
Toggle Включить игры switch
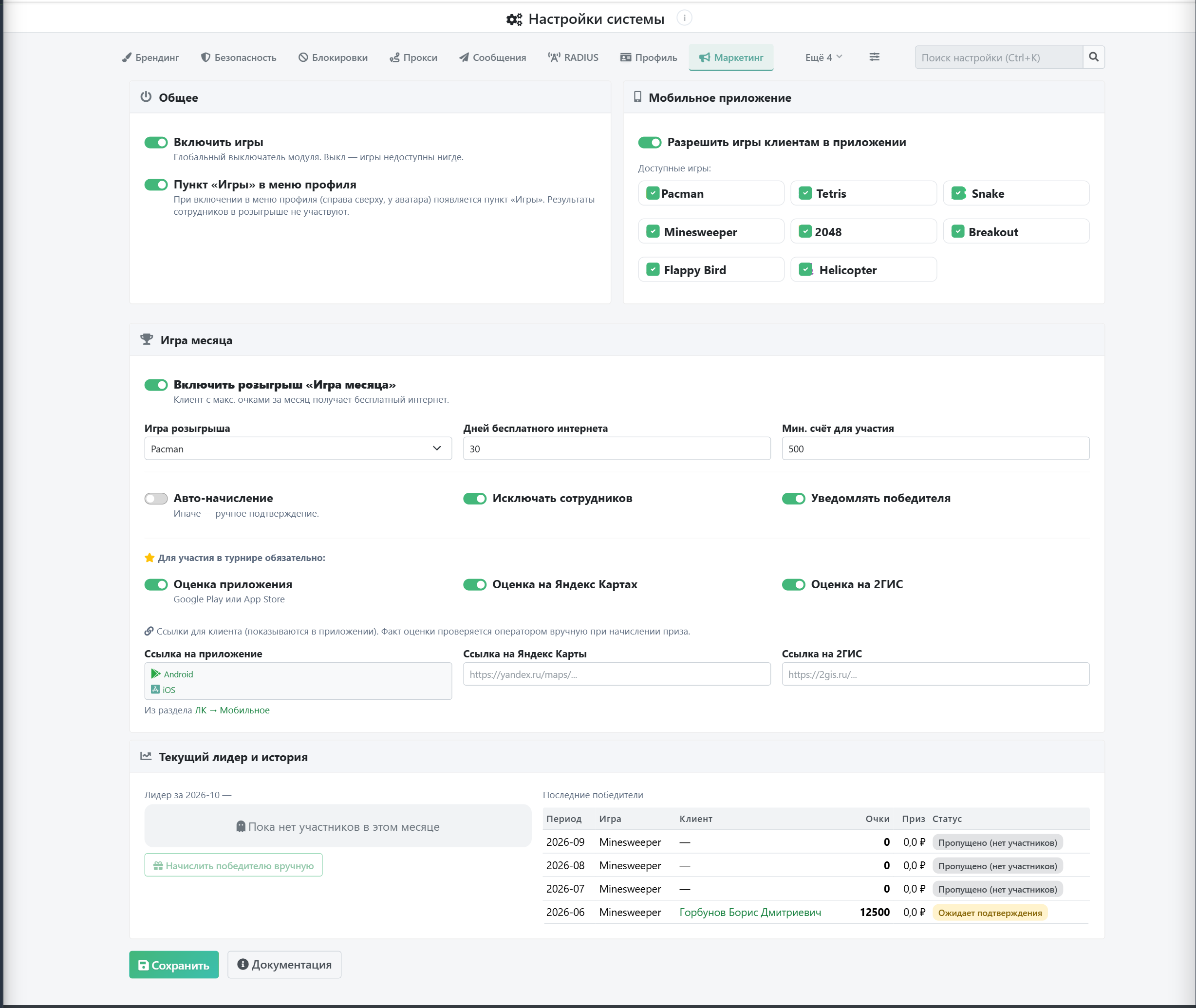click(156, 142)
